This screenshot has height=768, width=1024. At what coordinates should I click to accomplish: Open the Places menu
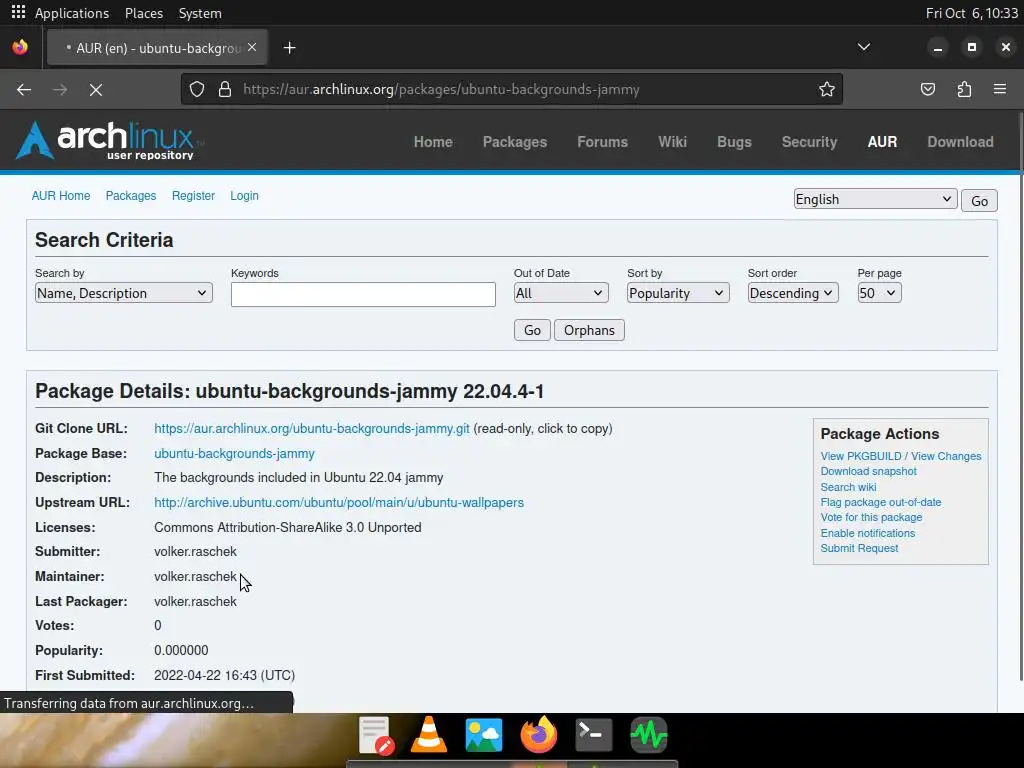click(x=144, y=13)
